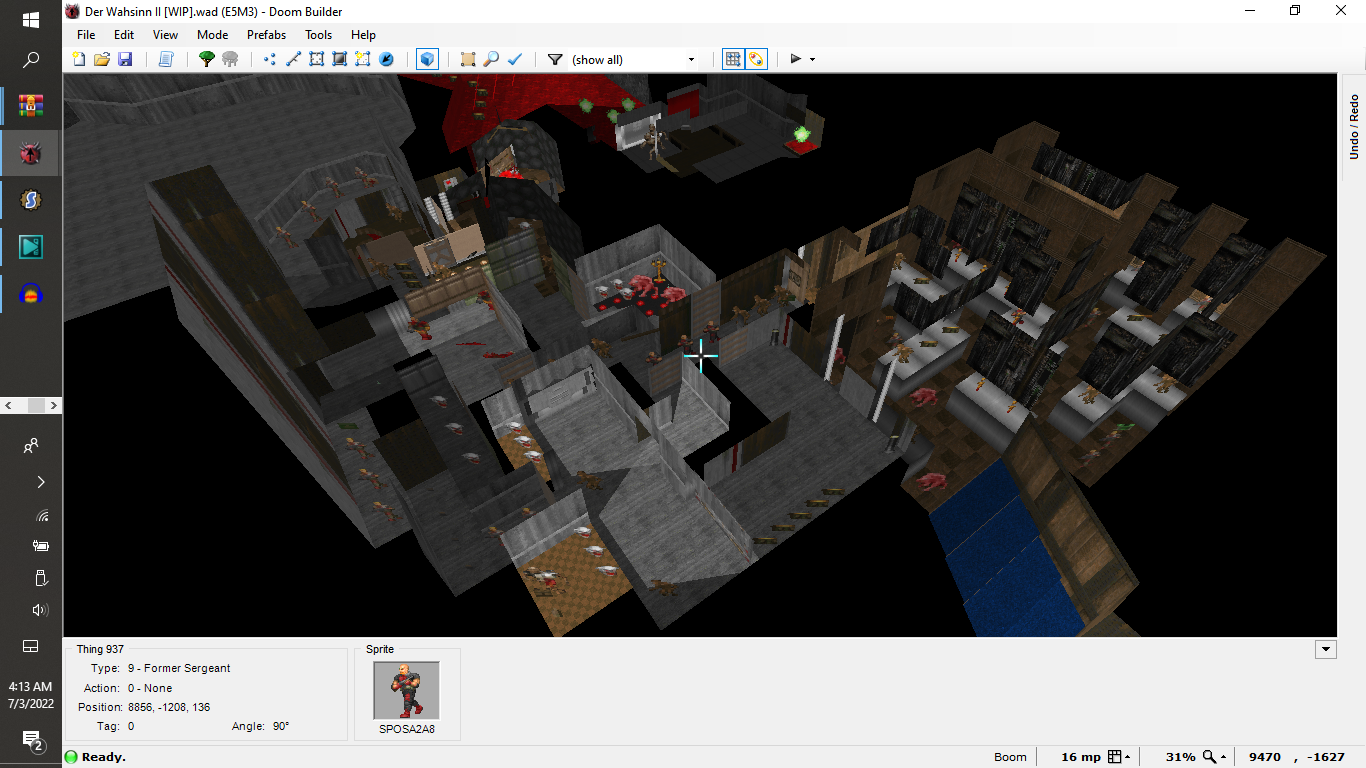
Task: Save the map with the floppy disk icon
Action: pyautogui.click(x=125, y=59)
